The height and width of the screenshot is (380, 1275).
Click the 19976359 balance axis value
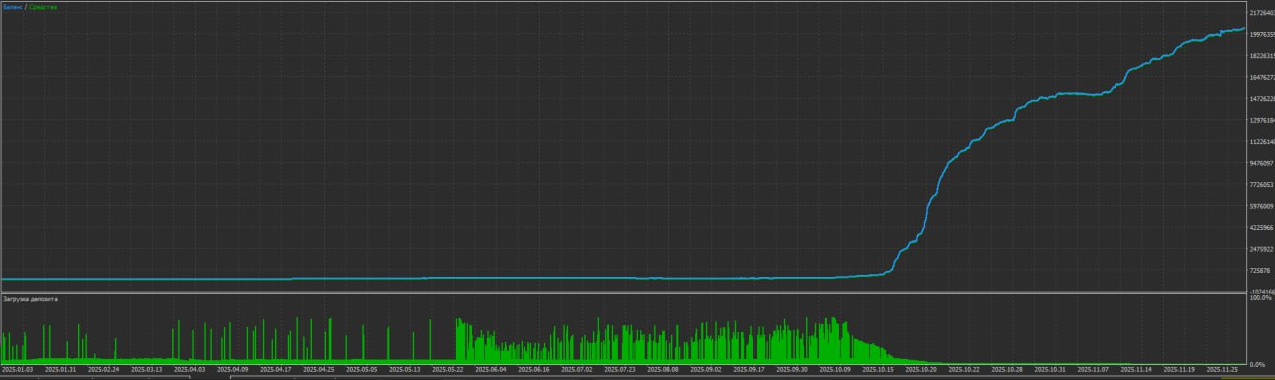point(1262,34)
